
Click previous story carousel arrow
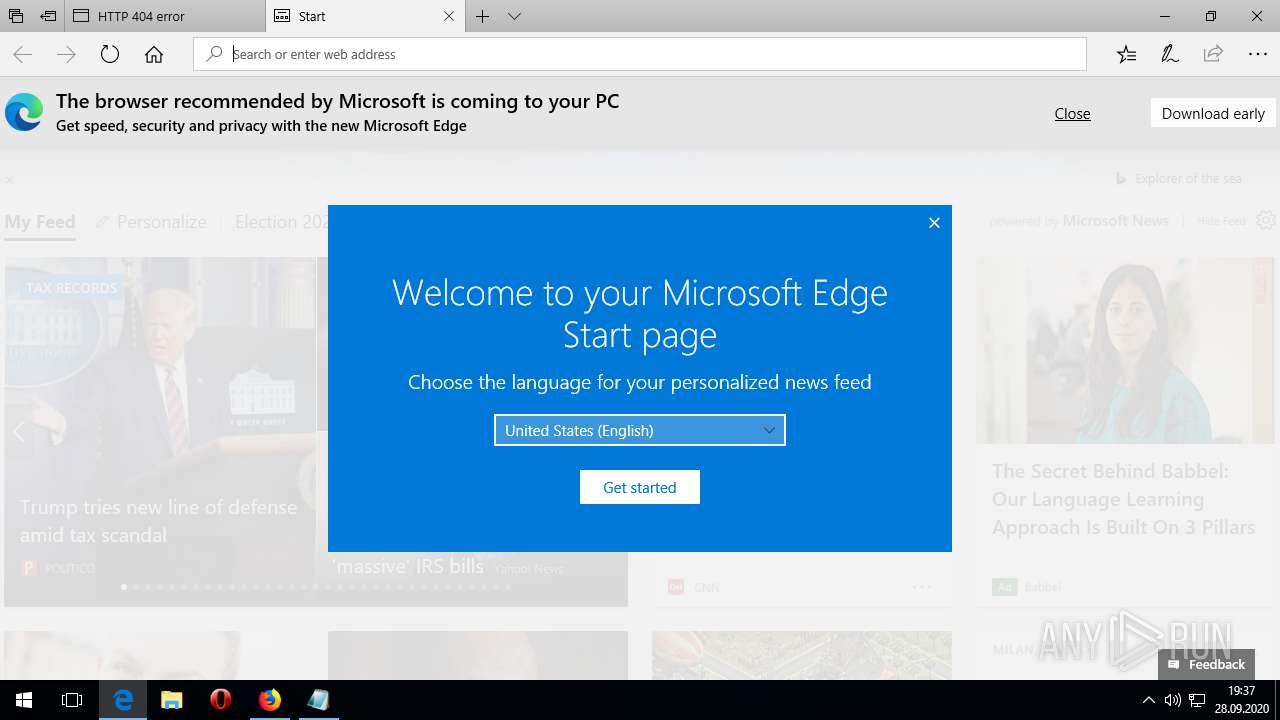(18, 432)
